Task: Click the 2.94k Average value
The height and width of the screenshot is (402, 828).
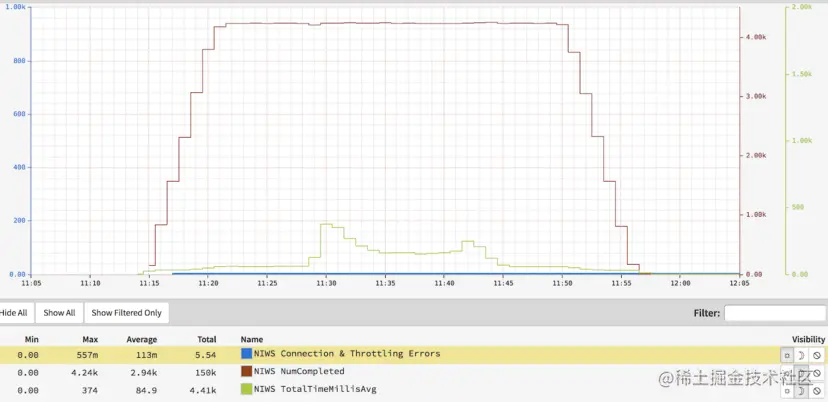Action: click(146, 372)
